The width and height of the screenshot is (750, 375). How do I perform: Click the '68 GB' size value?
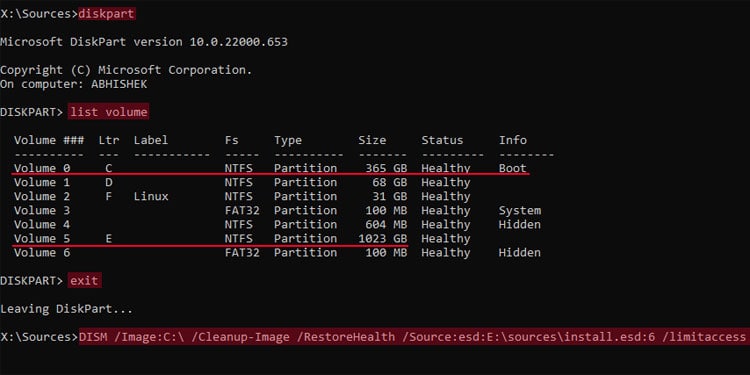pyautogui.click(x=390, y=182)
